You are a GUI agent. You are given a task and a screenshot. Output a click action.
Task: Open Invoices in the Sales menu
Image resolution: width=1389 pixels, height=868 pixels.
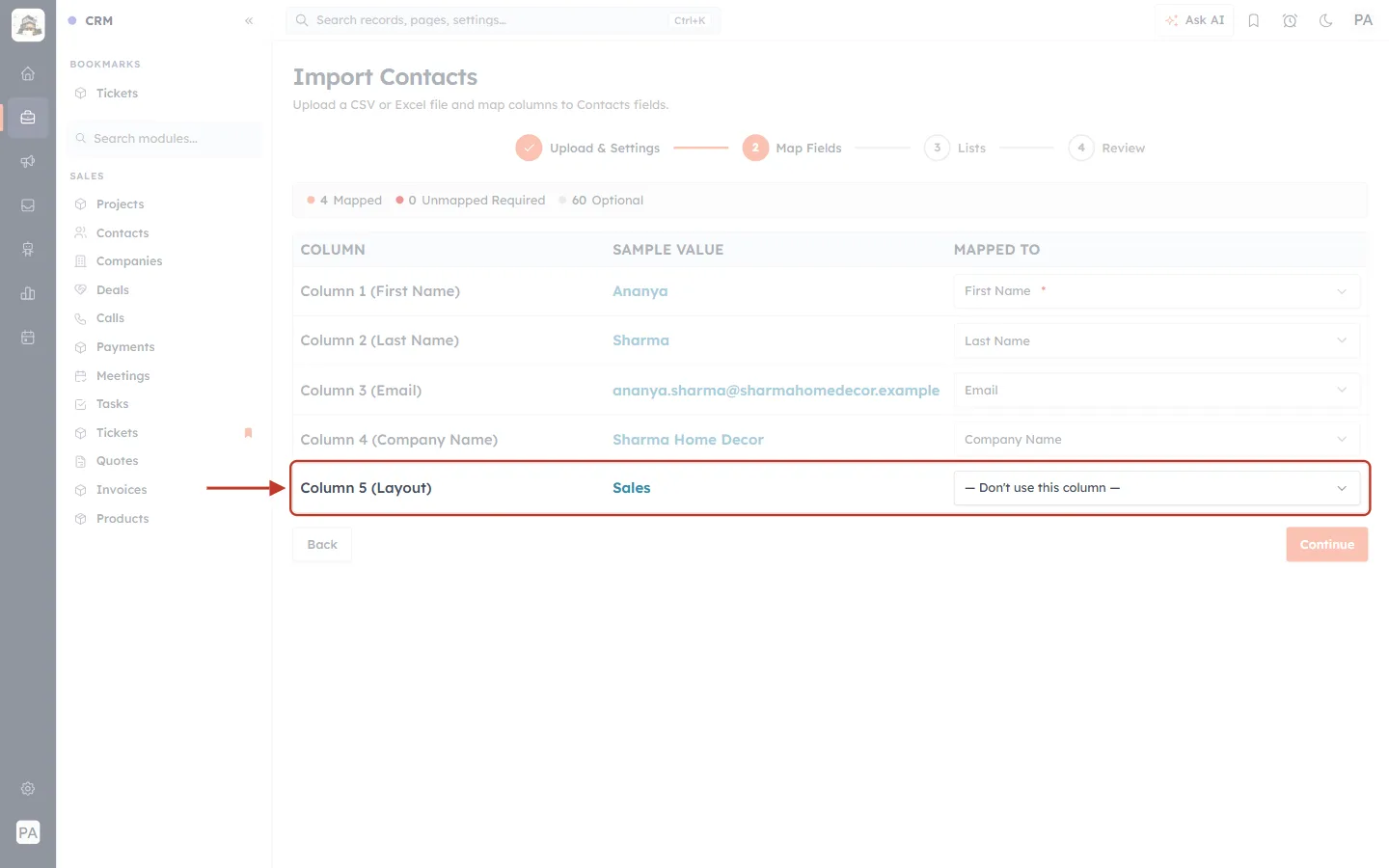[x=122, y=490]
